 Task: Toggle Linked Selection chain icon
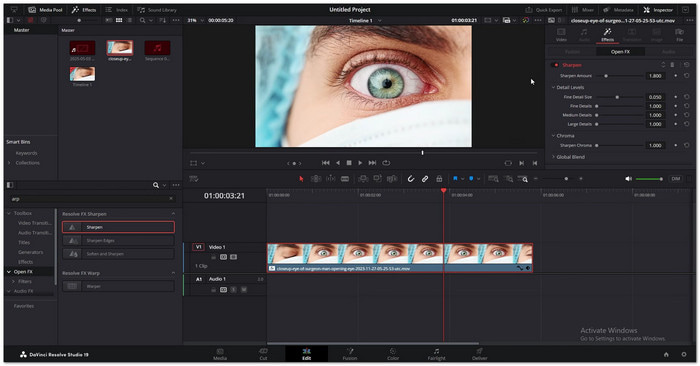coord(425,179)
